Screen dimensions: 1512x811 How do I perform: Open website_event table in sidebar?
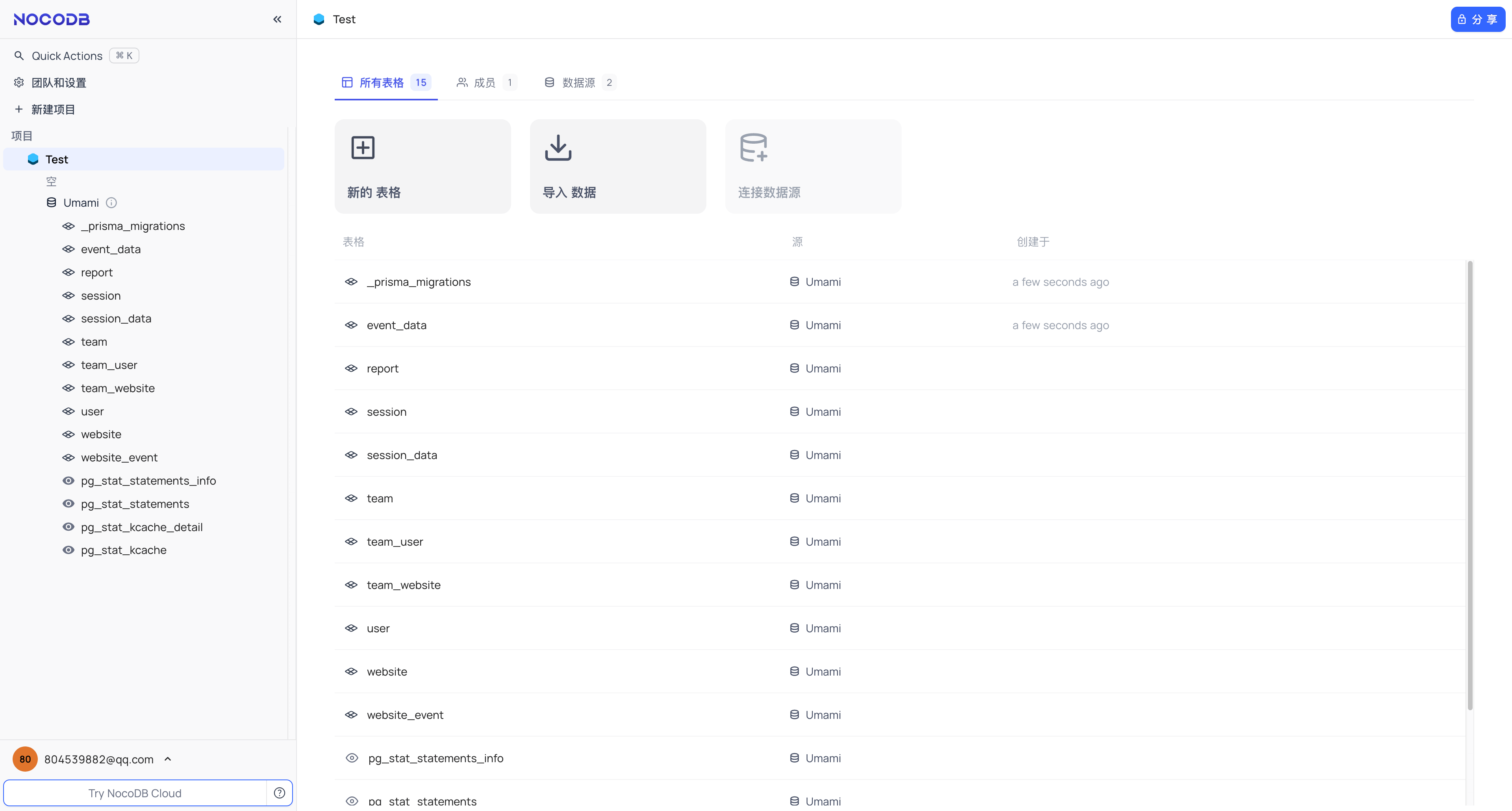119,457
